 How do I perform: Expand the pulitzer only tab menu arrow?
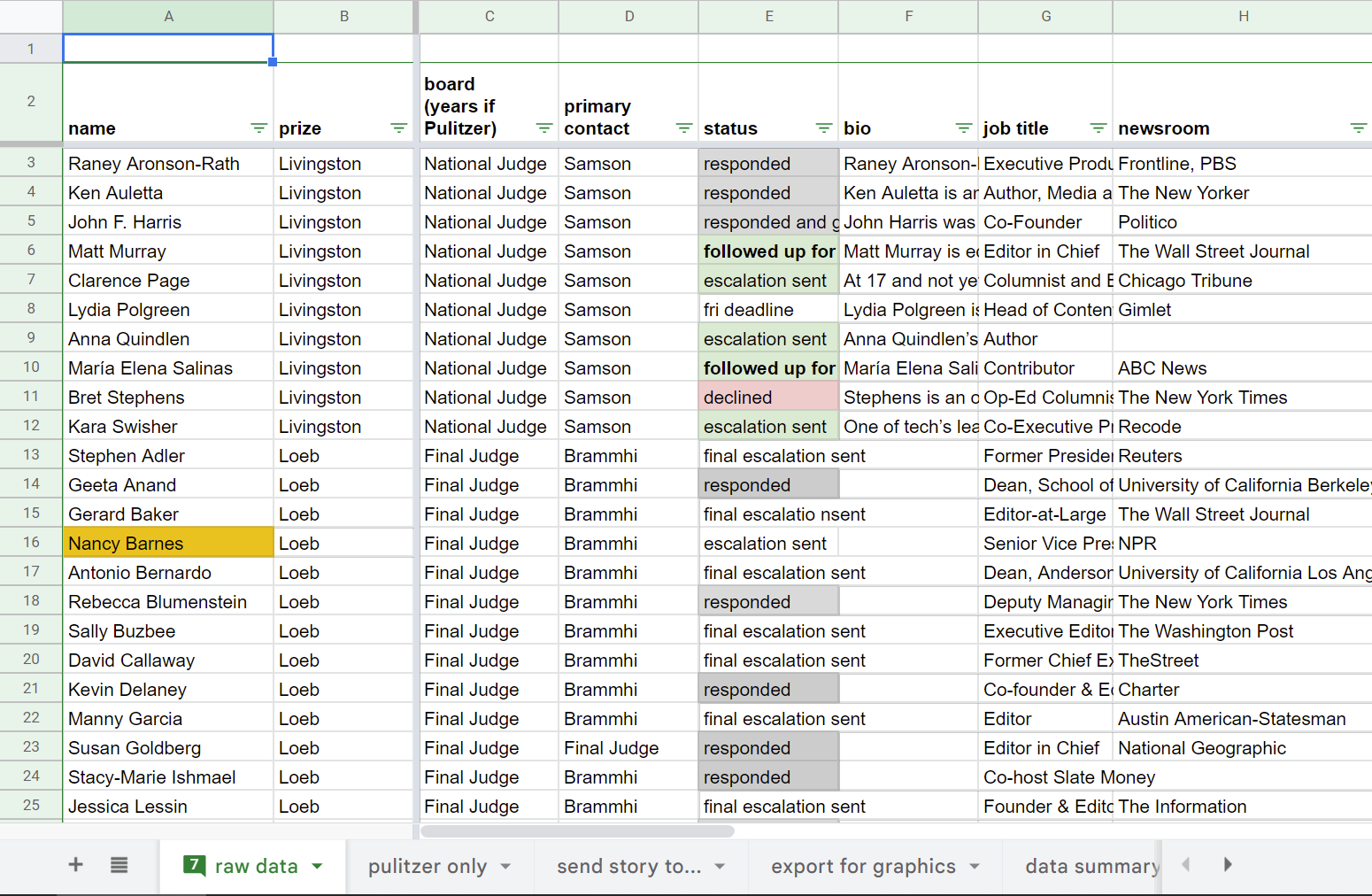(x=506, y=867)
